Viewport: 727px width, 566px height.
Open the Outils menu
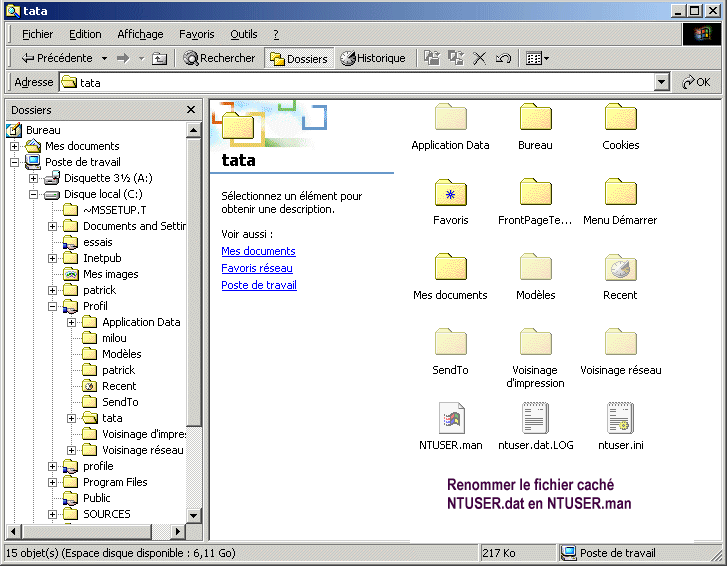pyautogui.click(x=243, y=34)
